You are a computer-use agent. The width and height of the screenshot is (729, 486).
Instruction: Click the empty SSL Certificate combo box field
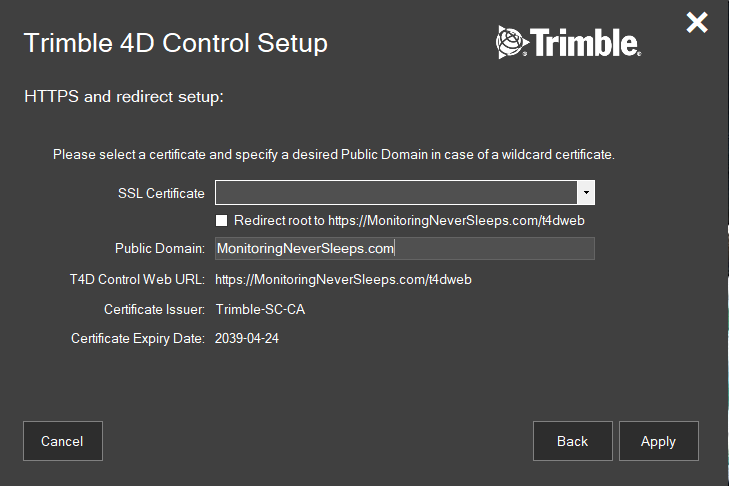[x=397, y=193]
